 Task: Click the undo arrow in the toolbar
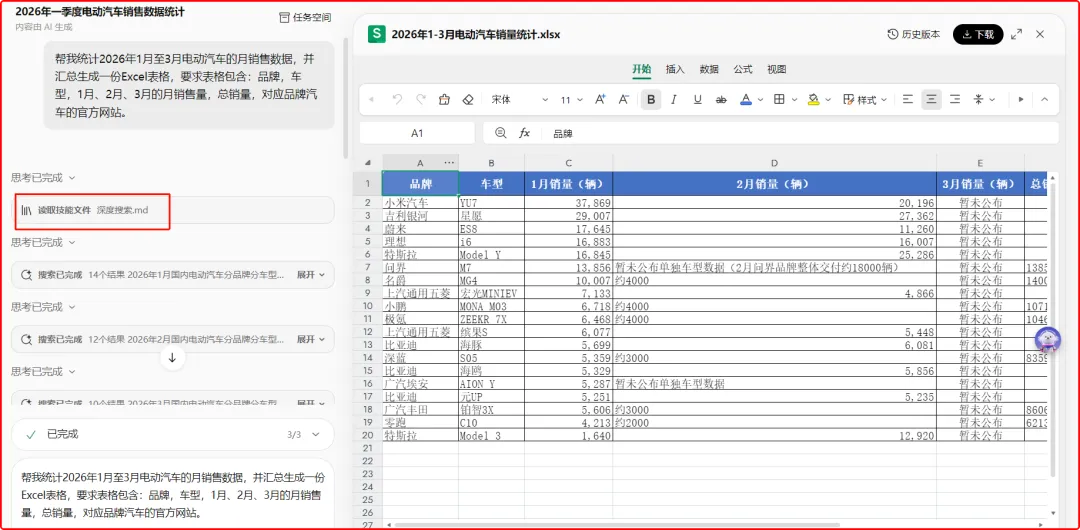point(397,100)
